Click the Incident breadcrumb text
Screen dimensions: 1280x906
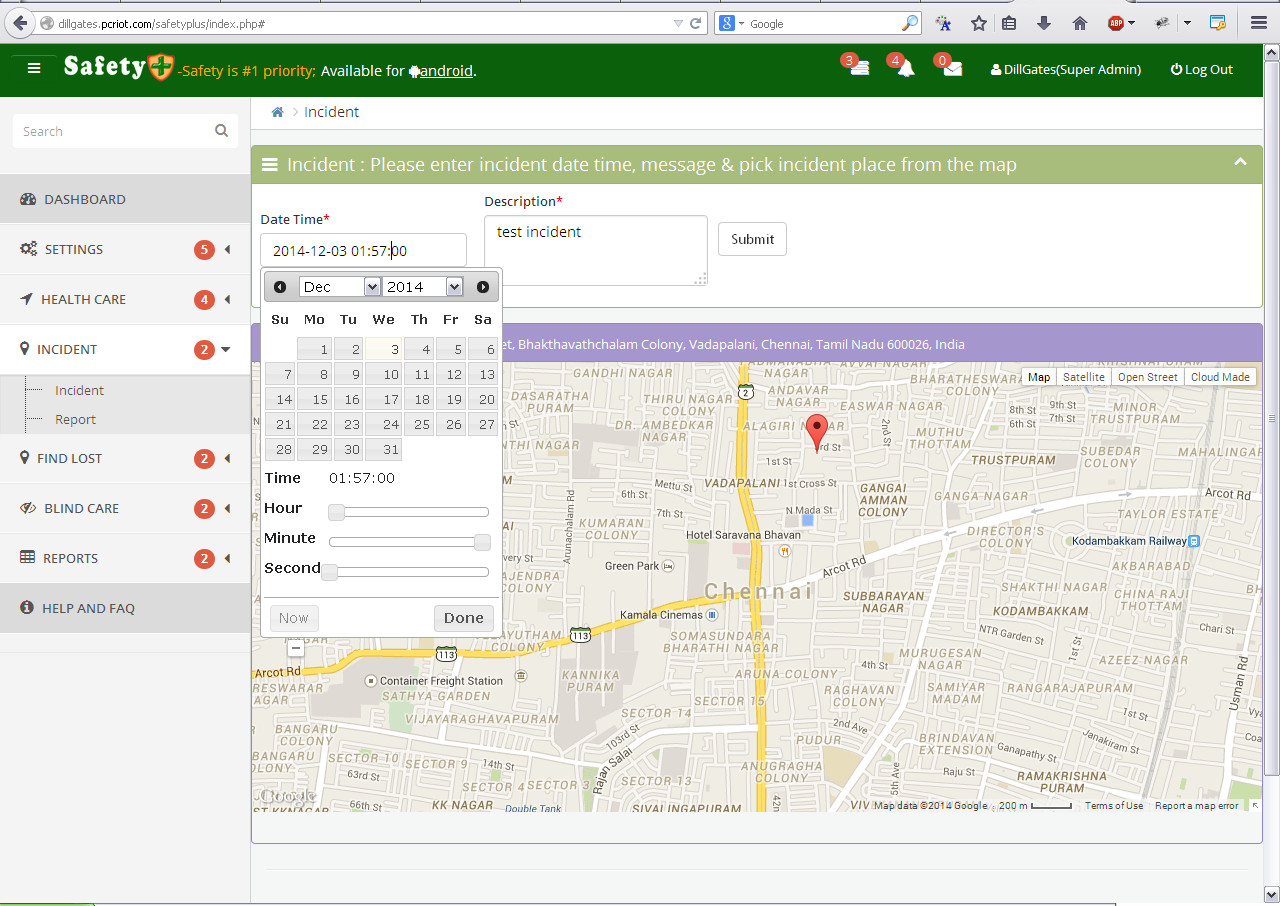pos(331,112)
